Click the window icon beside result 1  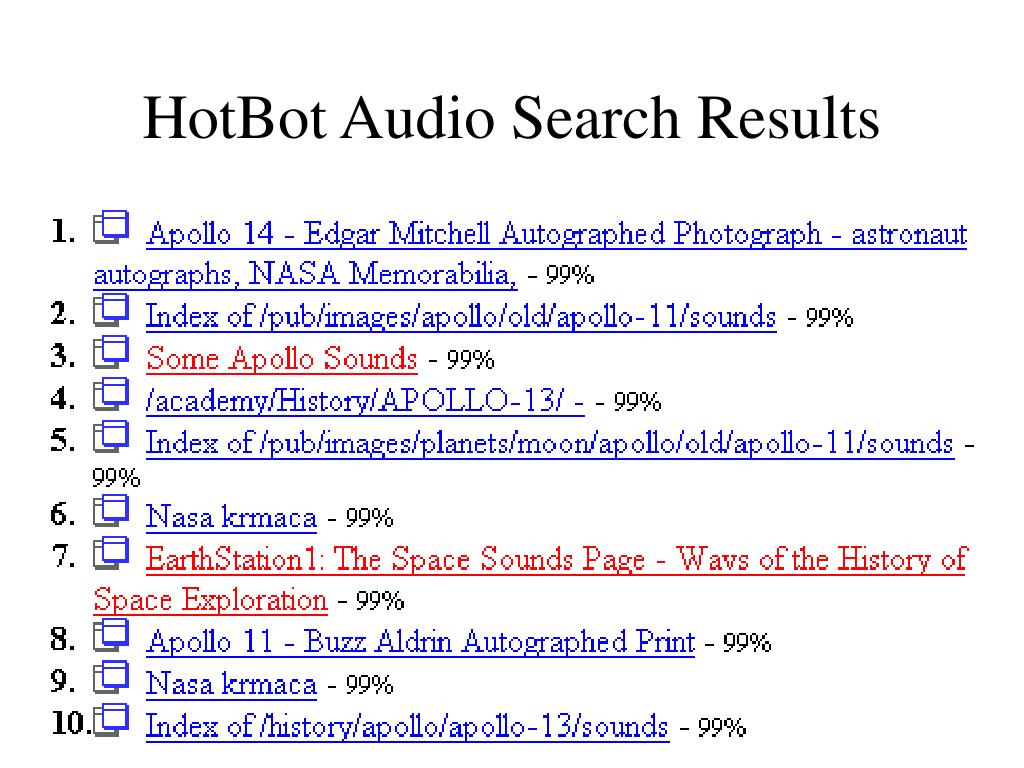point(111,227)
